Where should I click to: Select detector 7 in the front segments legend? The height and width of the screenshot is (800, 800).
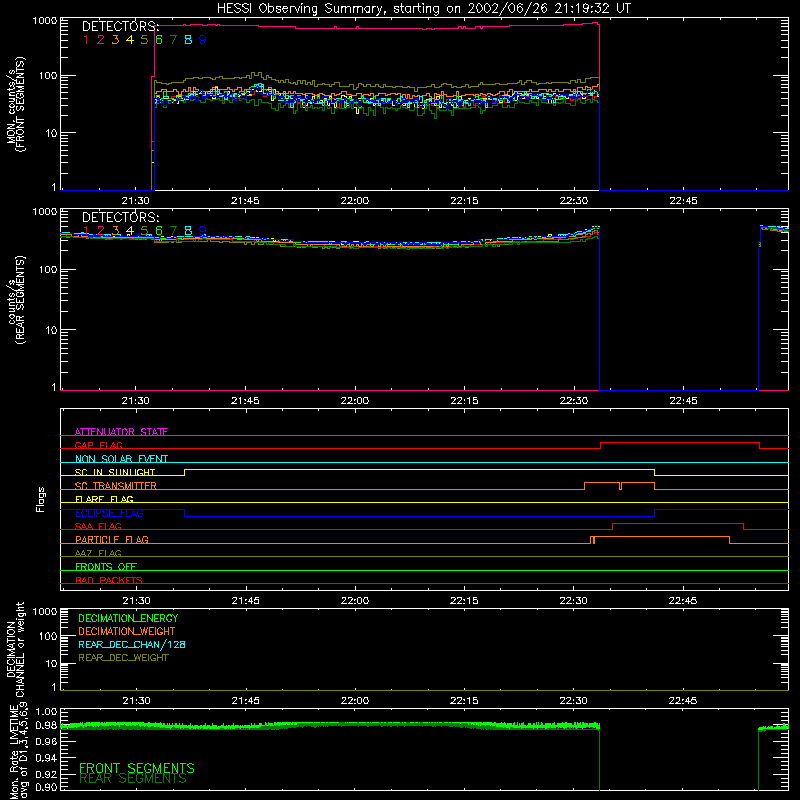173,40
